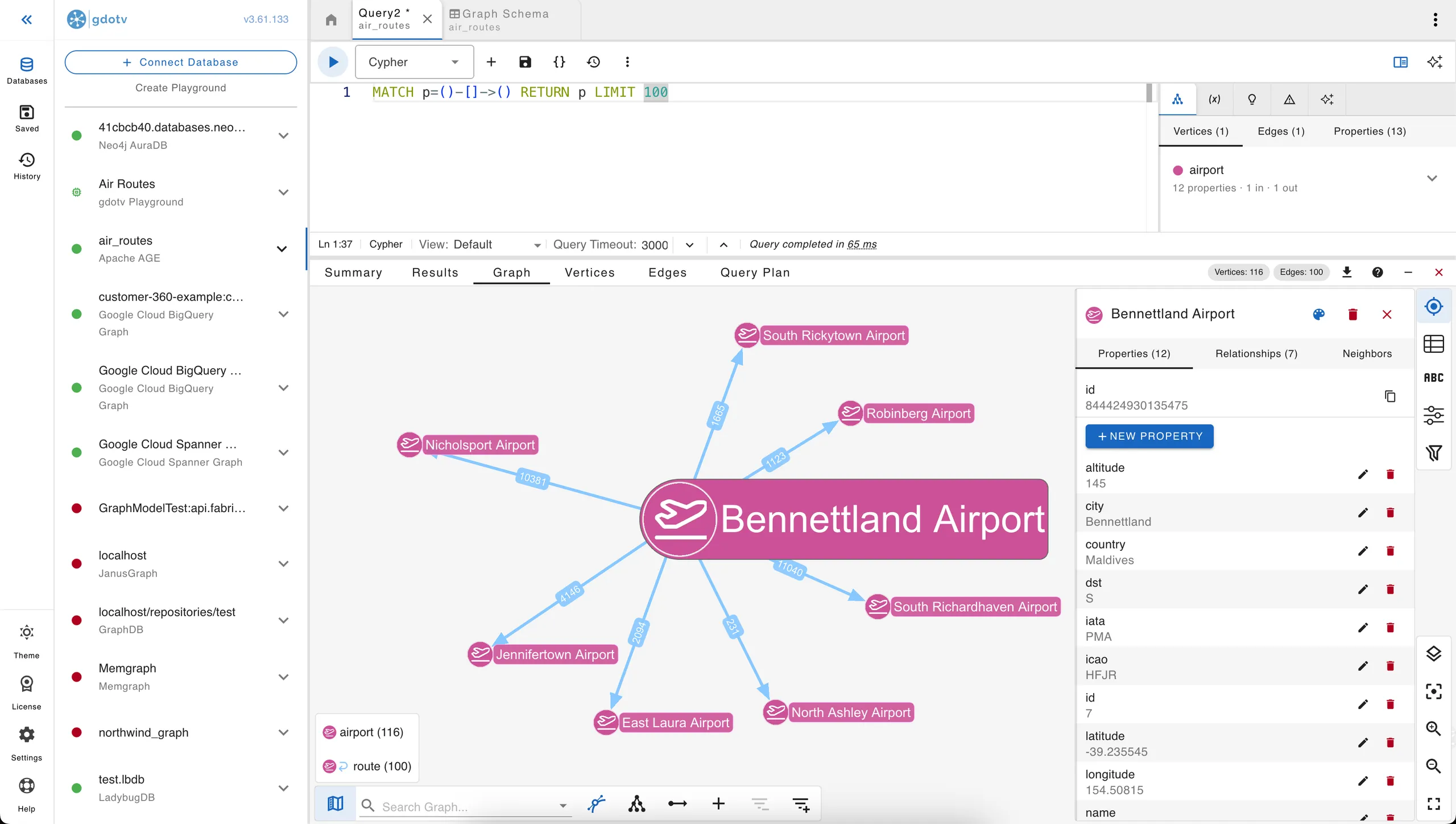The image size is (1456, 824).
Task: Open the Help section
Action: coord(27,795)
